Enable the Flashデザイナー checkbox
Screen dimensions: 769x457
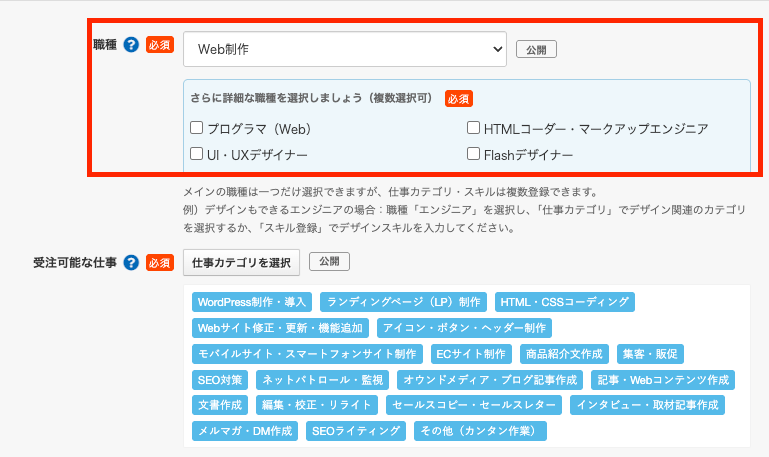pos(474,154)
